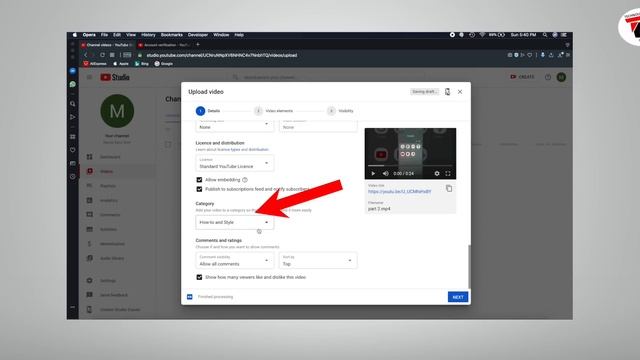Viewport: 640px width, 360px height.
Task: Click the mobile feedback icon in dialog header
Action: point(447,92)
